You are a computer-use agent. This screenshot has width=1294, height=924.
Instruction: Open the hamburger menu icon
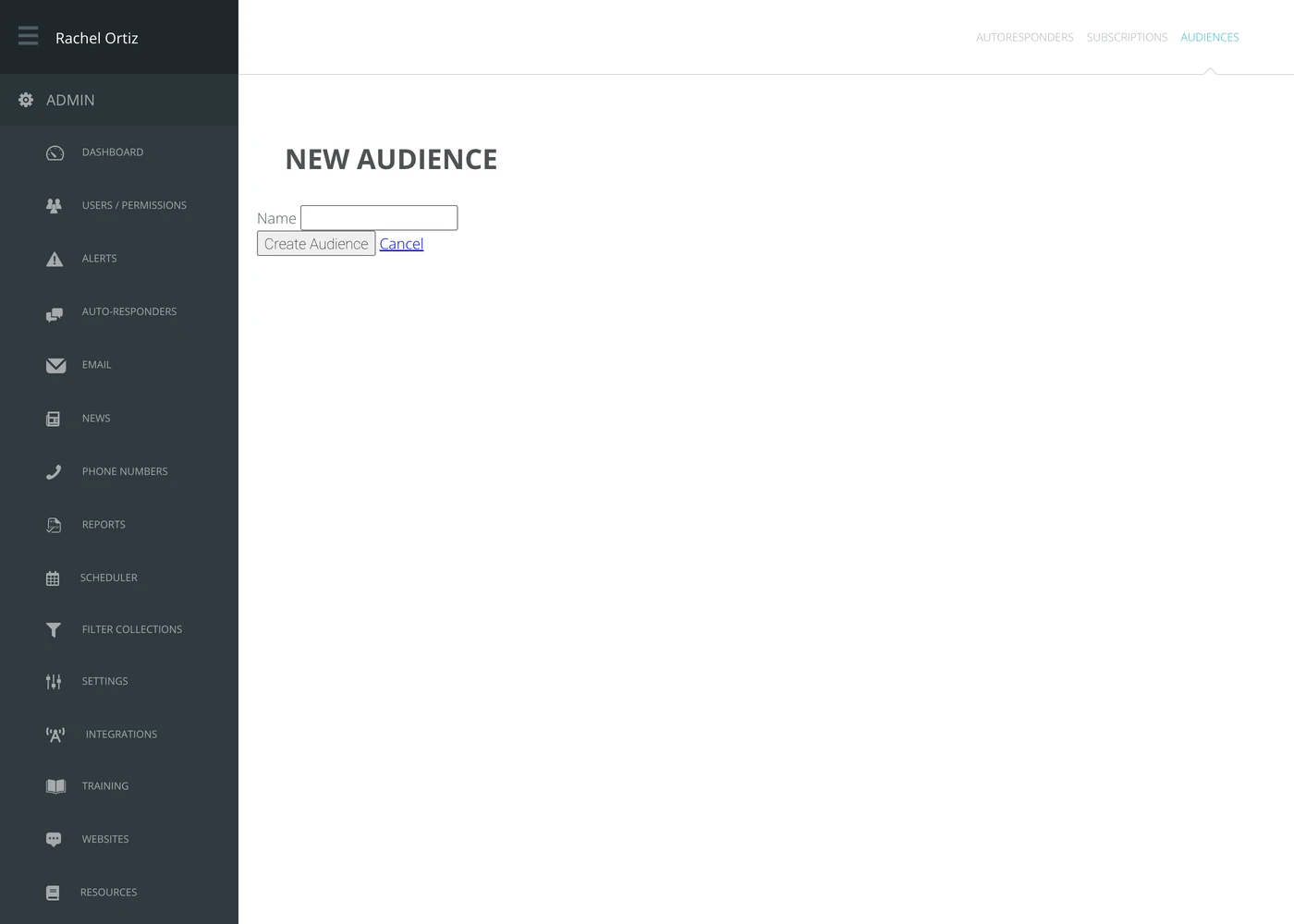pos(29,36)
